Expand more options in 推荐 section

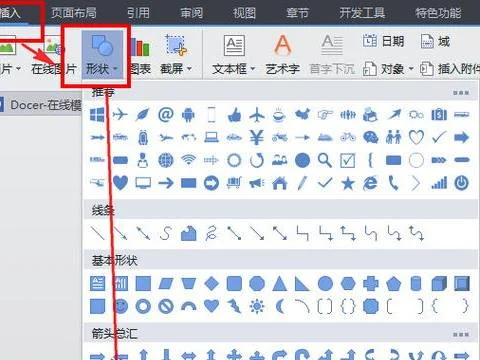461,93
